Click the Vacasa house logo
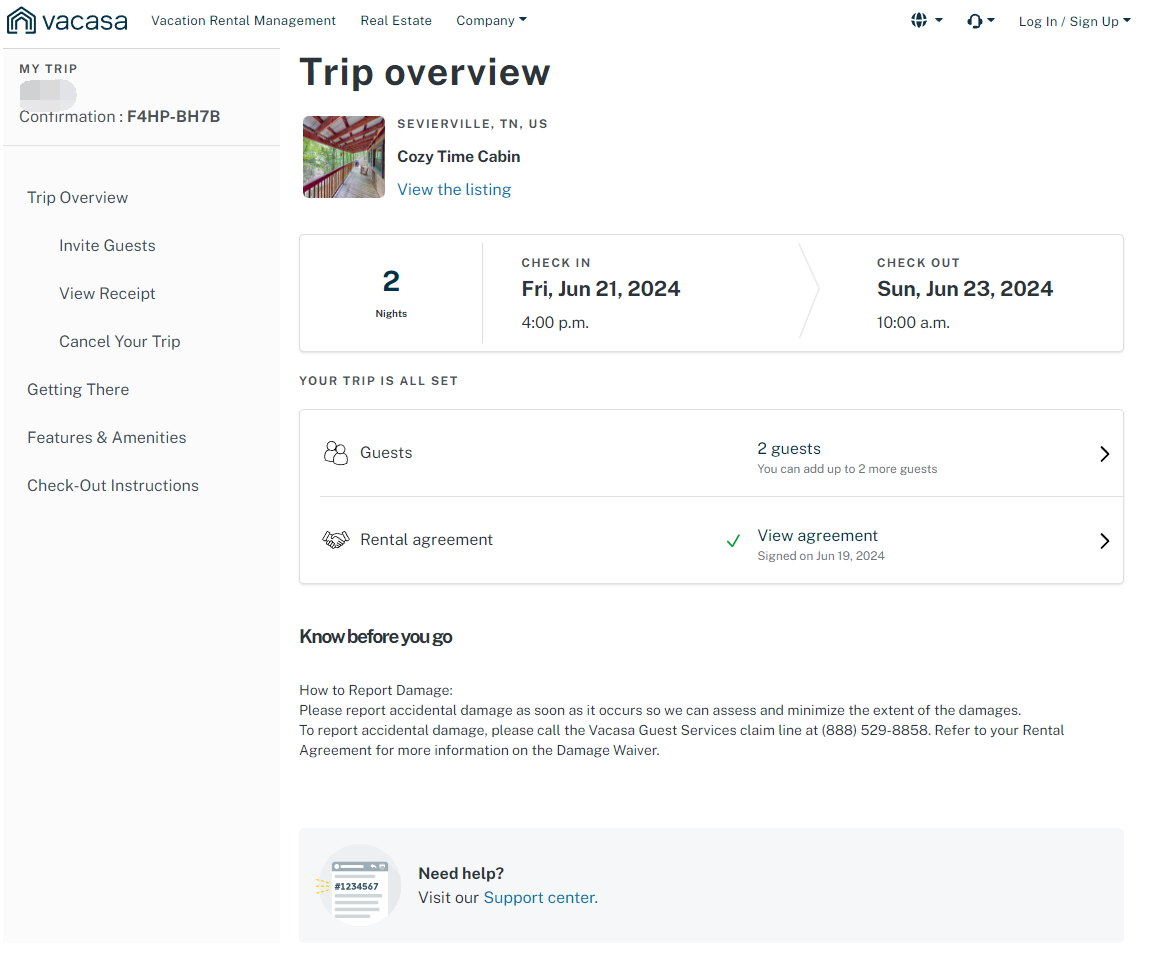 (21, 20)
